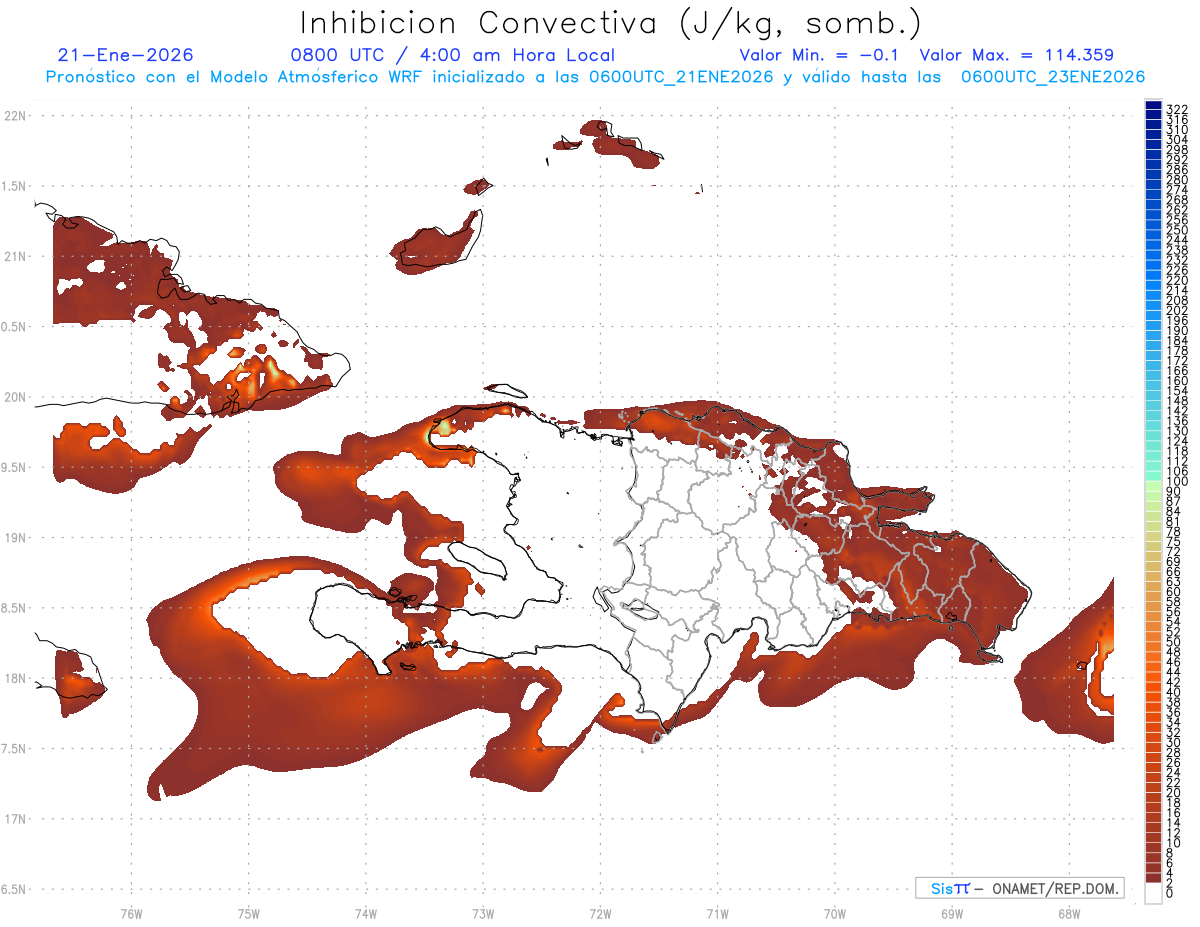The width and height of the screenshot is (1200, 927).
Task: Click the '0600UTC_23ENE2026' valid-until timestamp
Action: [1053, 77]
